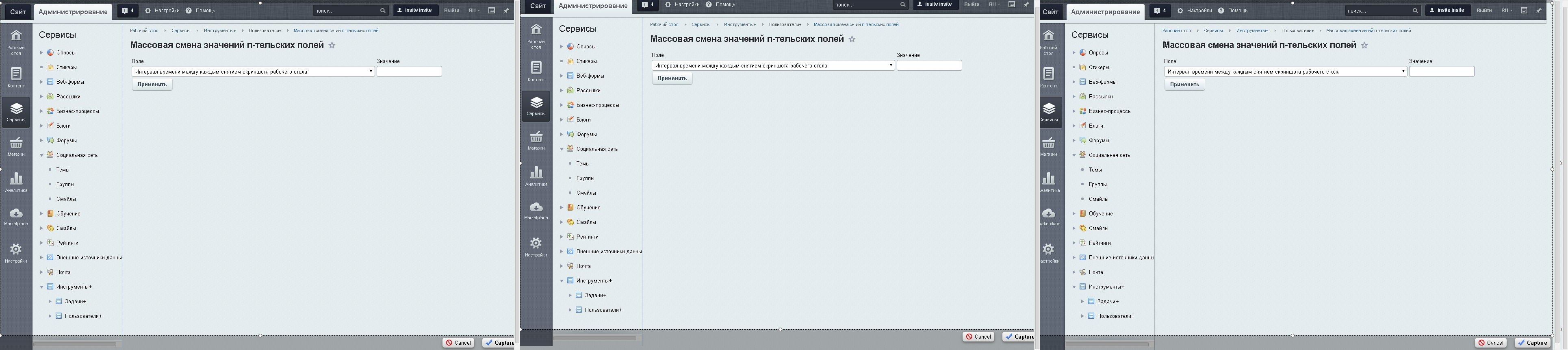Collapse Социальная сеть node in right panel
The image size is (1568, 350).
pos(1074,155)
